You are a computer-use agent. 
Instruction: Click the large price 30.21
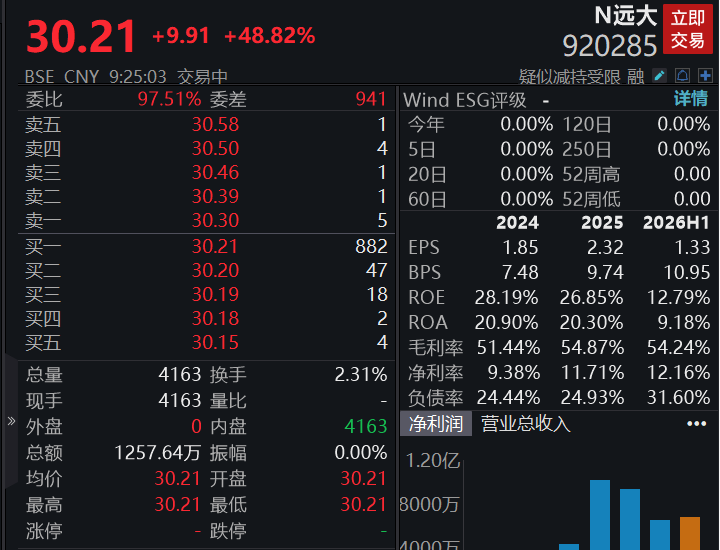coord(81,37)
